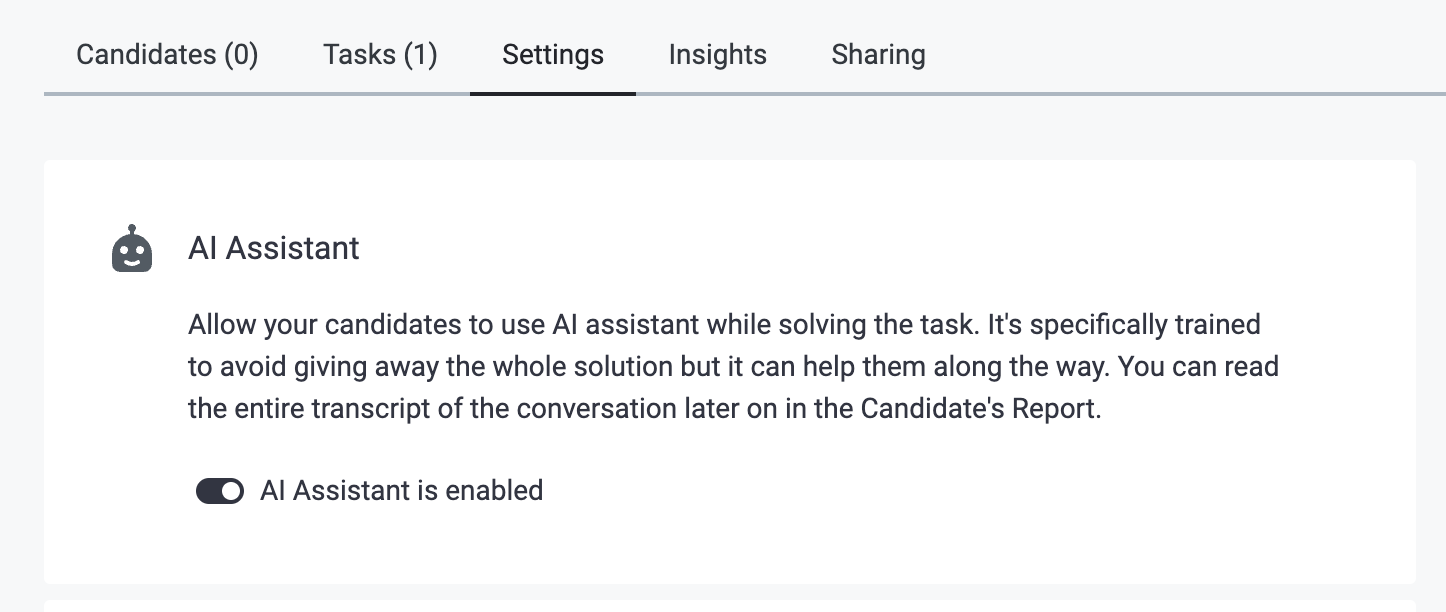Viewport: 1446px width, 612px height.
Task: Switch to the Candidates (0) tab
Action: 166,54
